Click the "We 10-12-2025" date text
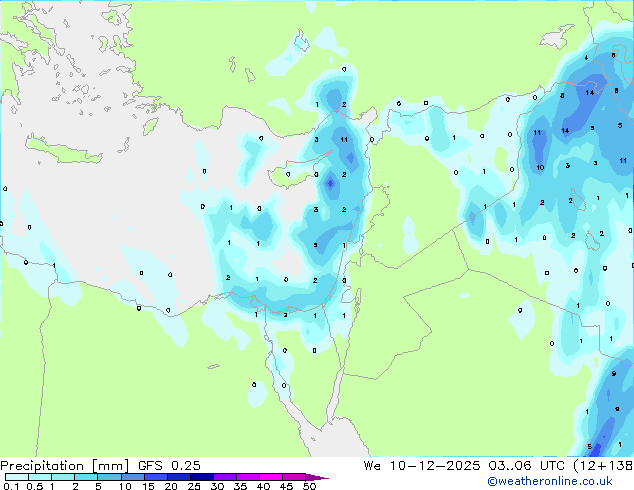 click(422, 466)
